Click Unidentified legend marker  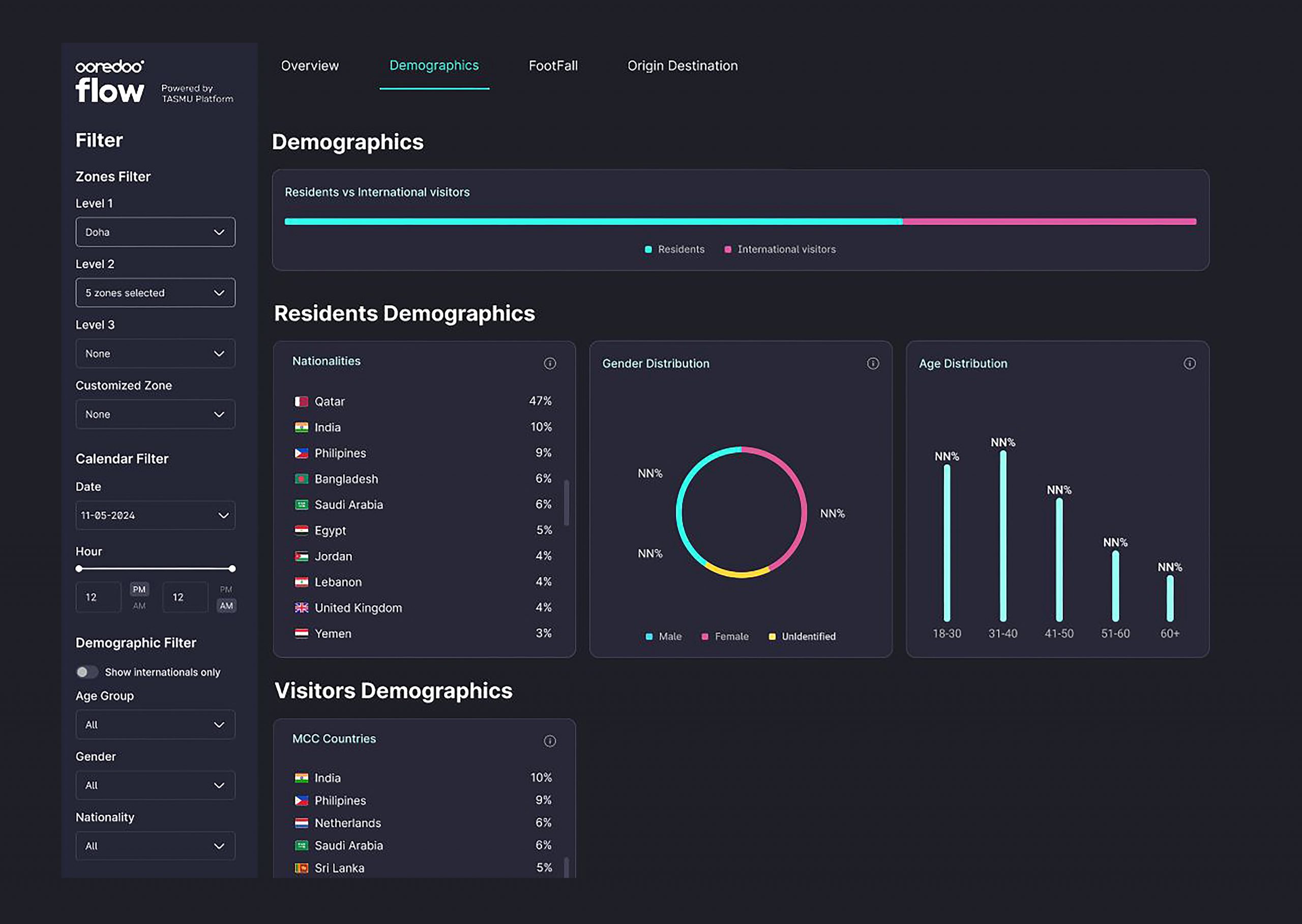point(772,637)
